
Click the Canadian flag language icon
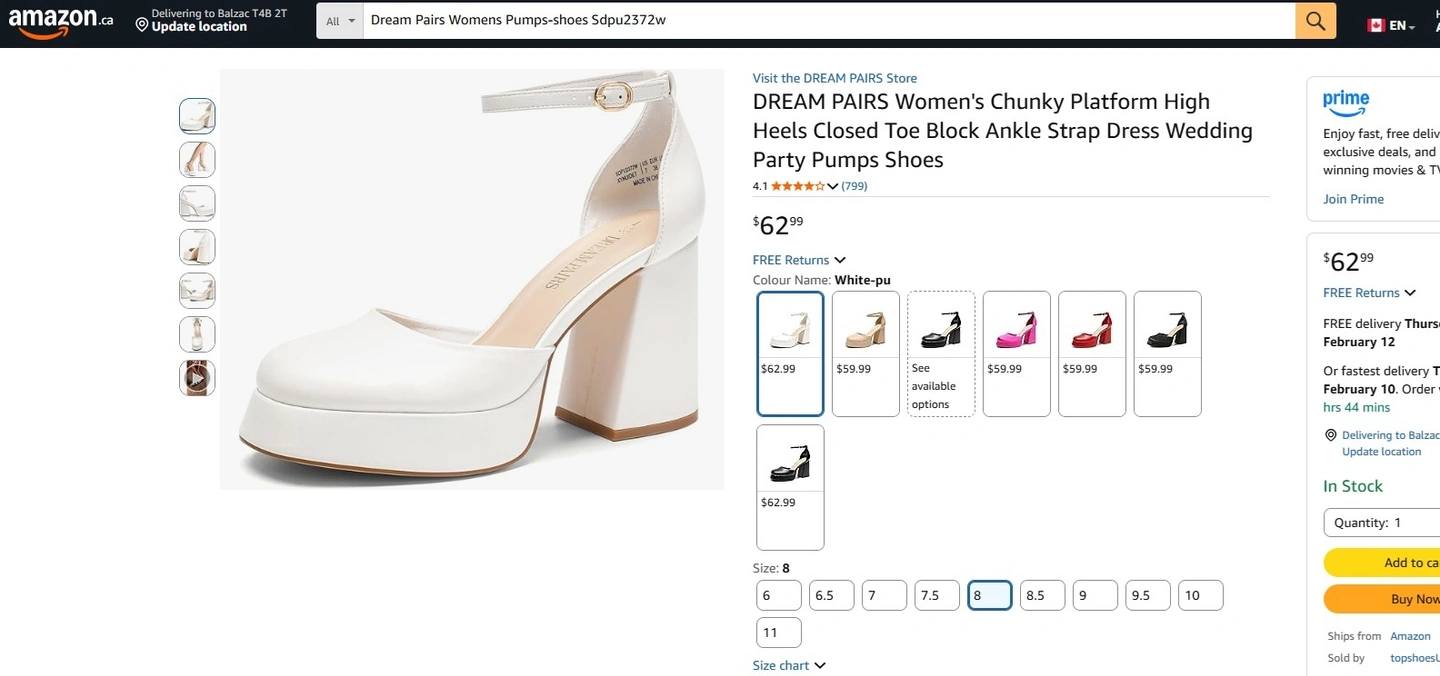click(1375, 25)
